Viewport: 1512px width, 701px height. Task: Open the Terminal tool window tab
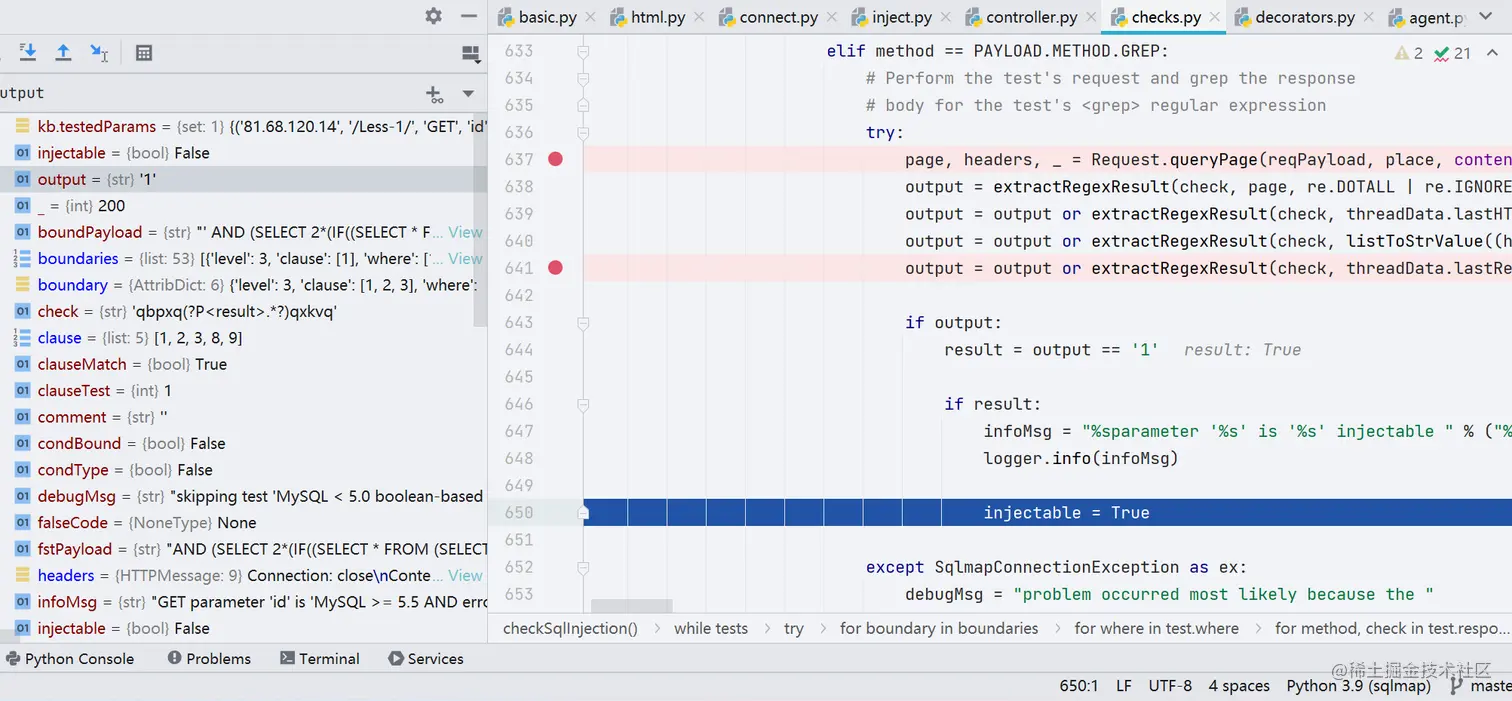[x=320, y=658]
